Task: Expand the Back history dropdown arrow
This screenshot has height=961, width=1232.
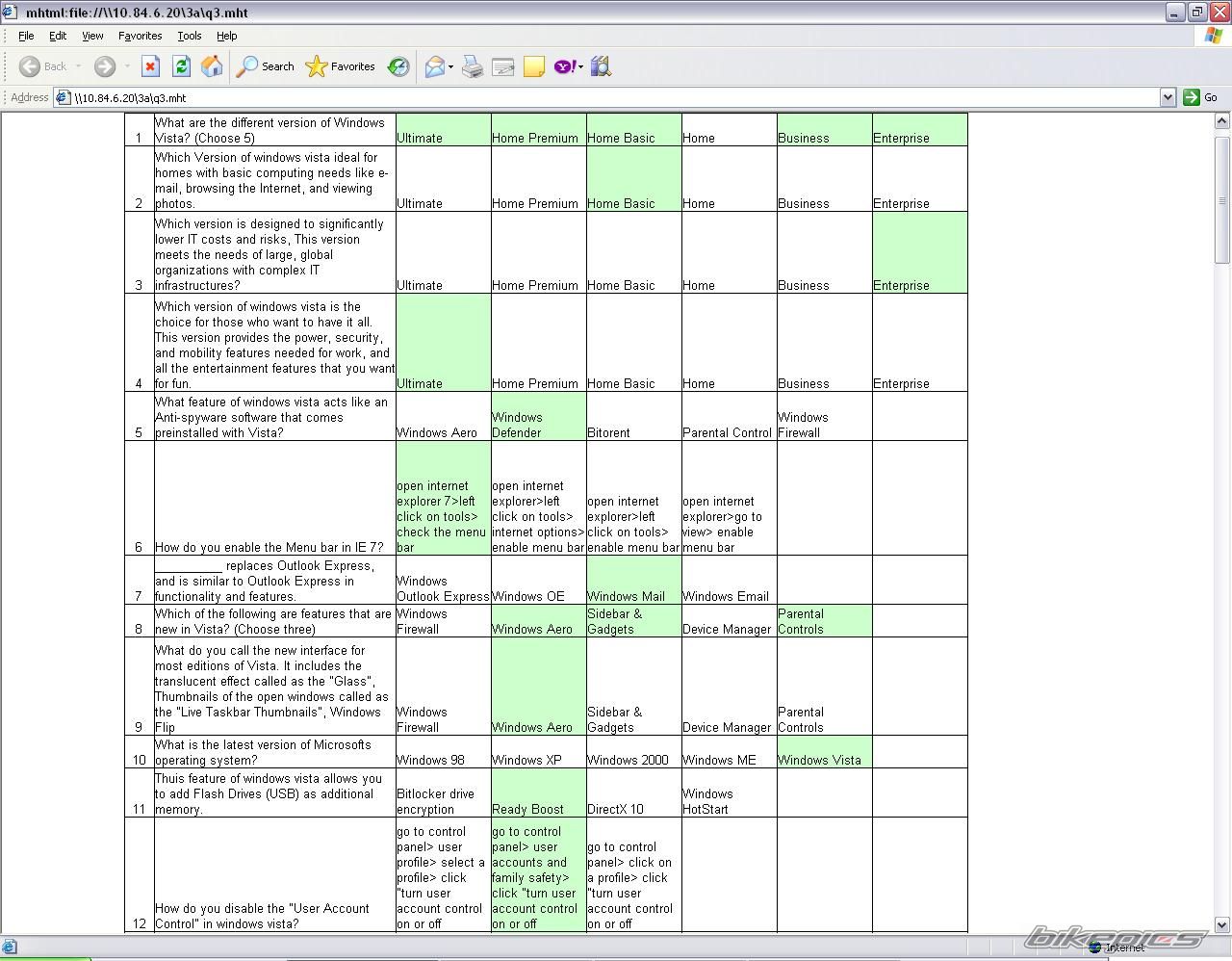Action: tap(79, 66)
